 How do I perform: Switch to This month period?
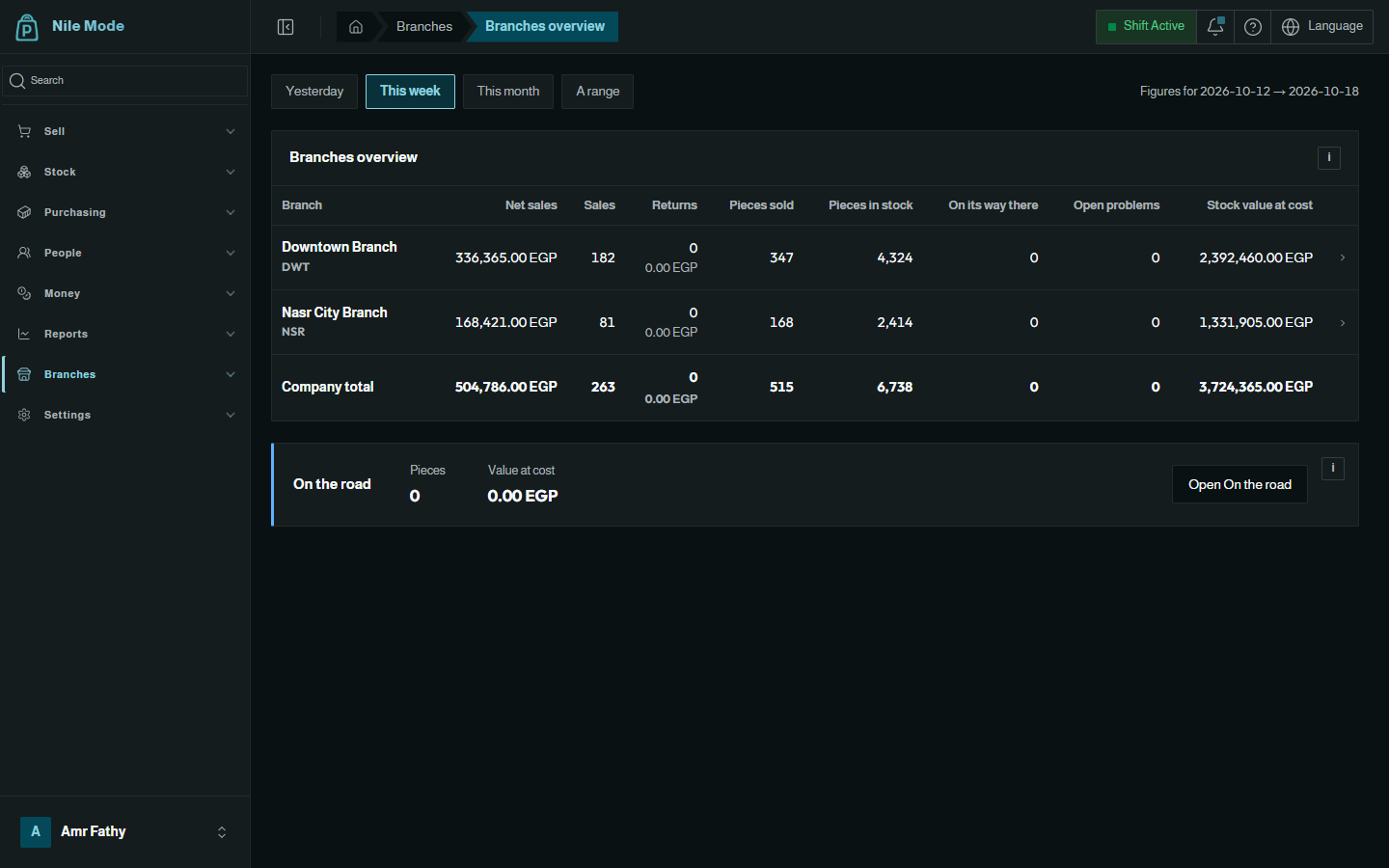tap(508, 92)
